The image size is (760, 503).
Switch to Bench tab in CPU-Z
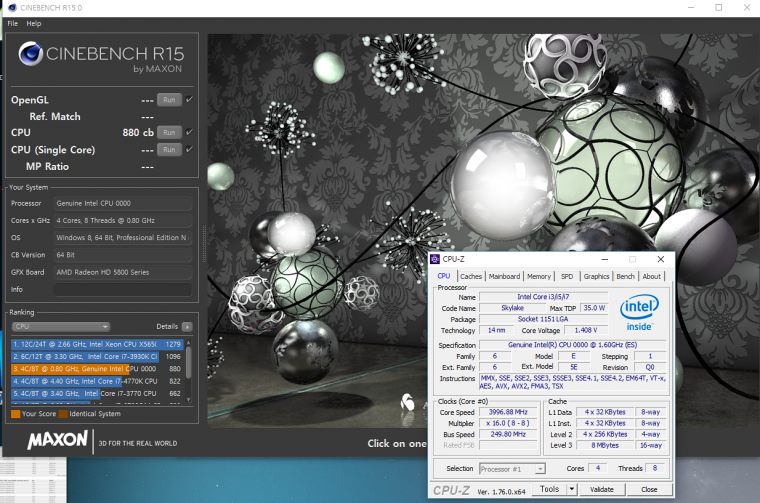[625, 276]
